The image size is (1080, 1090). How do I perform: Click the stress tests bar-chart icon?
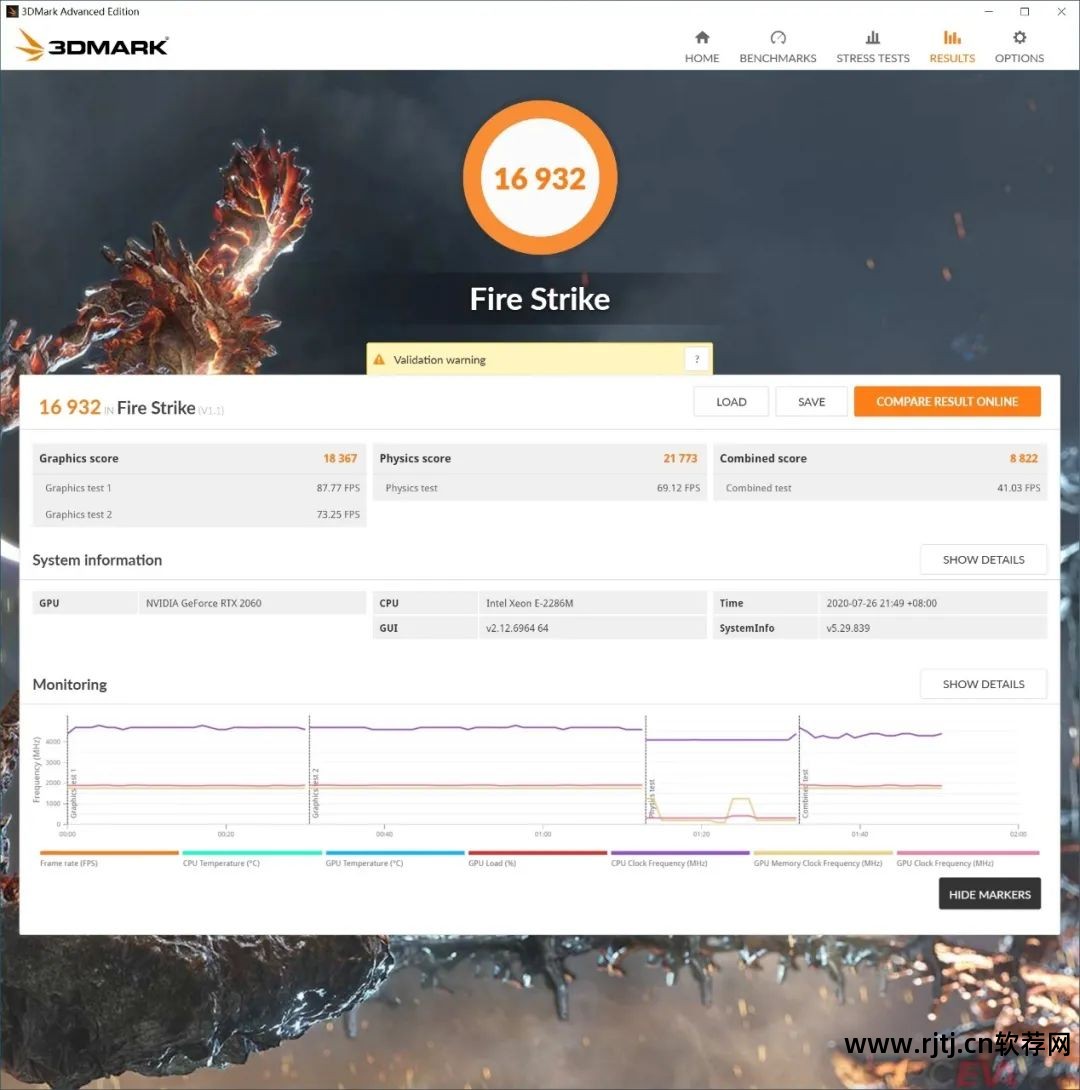[872, 37]
